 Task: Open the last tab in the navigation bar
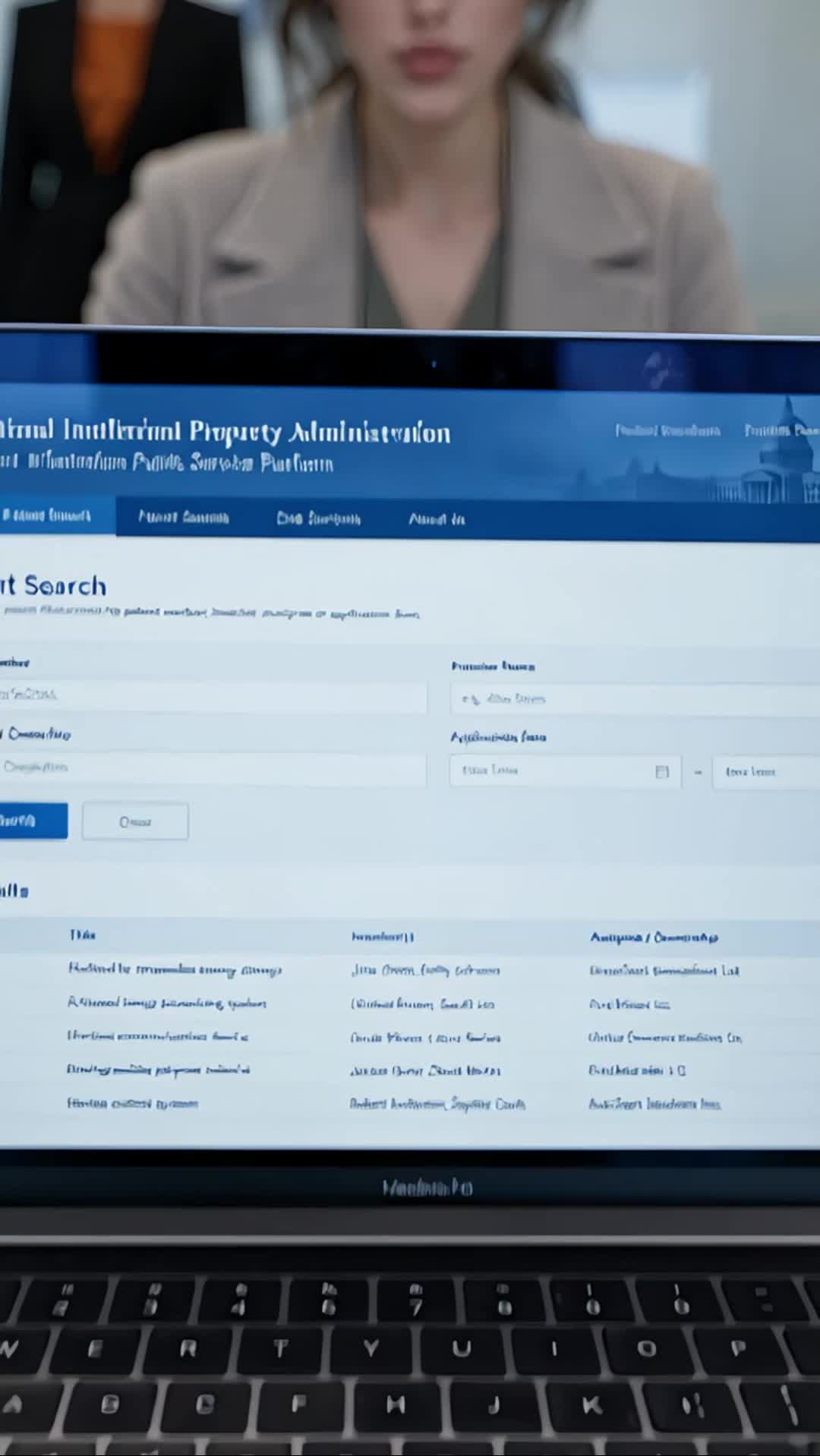(x=437, y=519)
